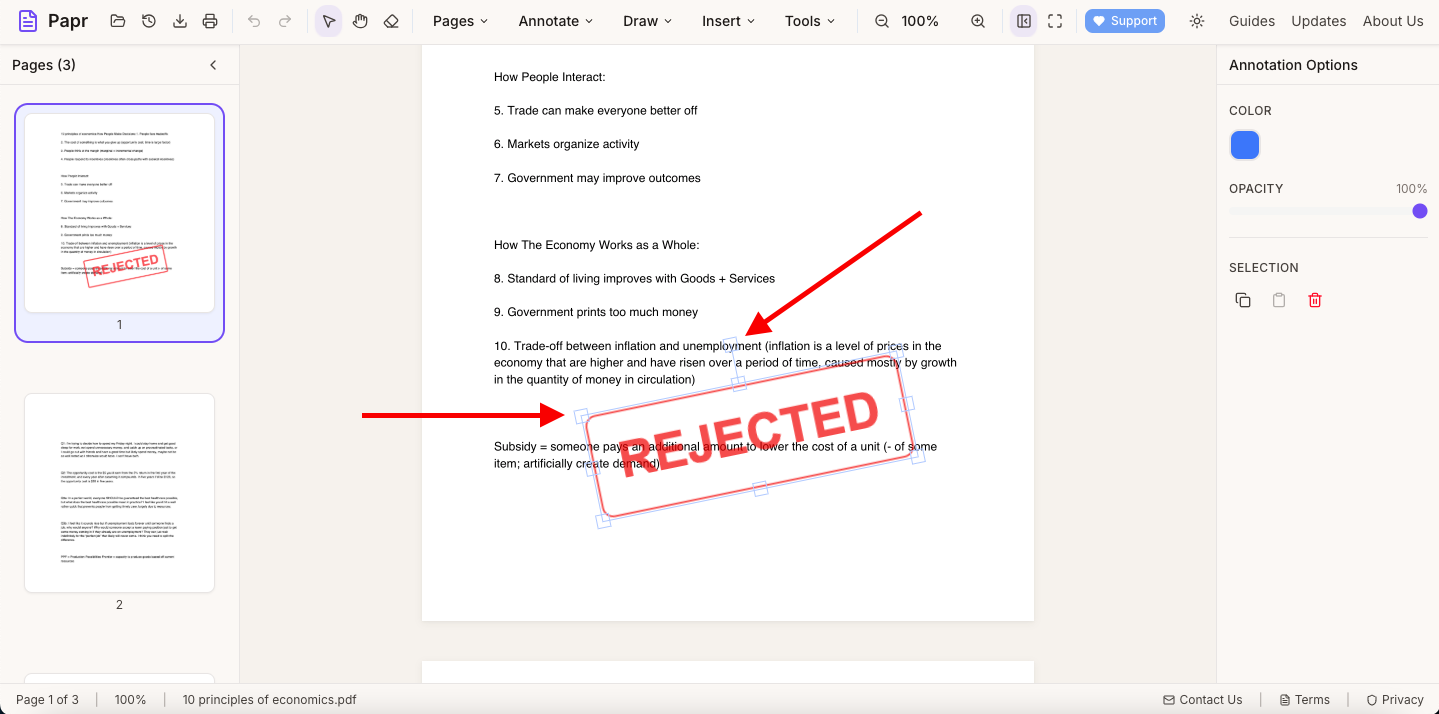Open document history
The height and width of the screenshot is (714, 1439).
[148, 20]
